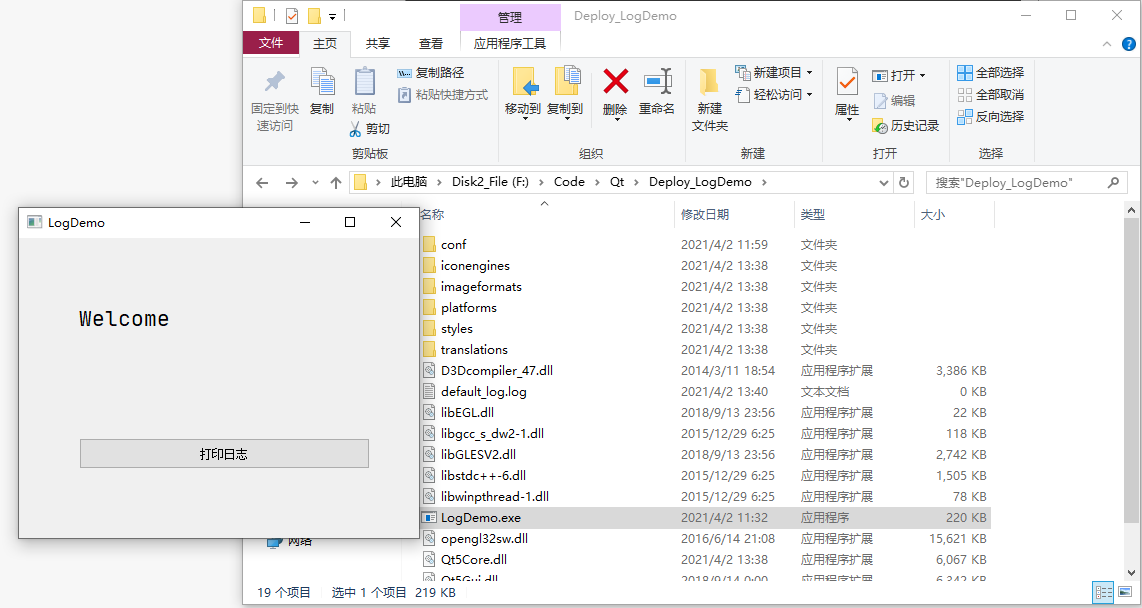Click the Refresh button beside address bar
This screenshot has height=608, width=1142.
pyautogui.click(x=904, y=183)
